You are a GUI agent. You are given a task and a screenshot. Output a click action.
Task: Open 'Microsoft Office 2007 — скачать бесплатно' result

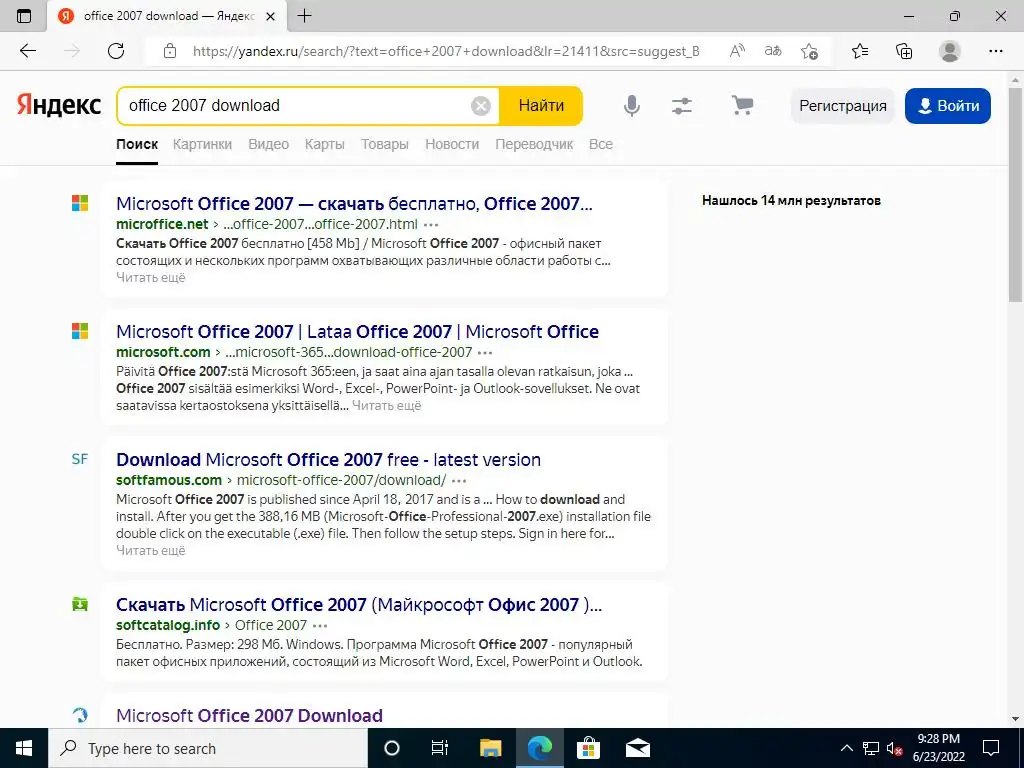coord(354,204)
